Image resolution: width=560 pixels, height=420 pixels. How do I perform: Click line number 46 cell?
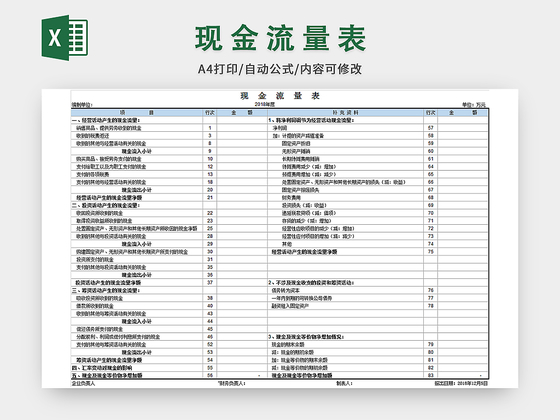(x=210, y=337)
